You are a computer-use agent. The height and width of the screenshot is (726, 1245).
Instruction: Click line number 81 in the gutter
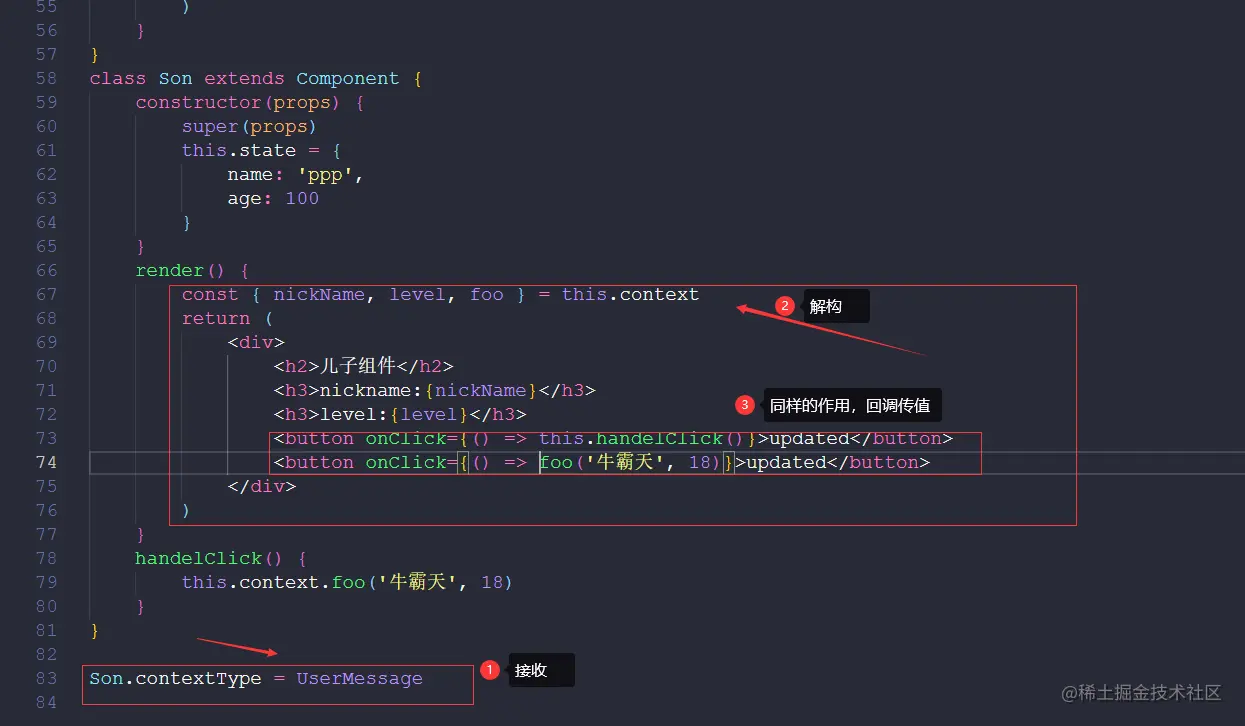coord(46,630)
